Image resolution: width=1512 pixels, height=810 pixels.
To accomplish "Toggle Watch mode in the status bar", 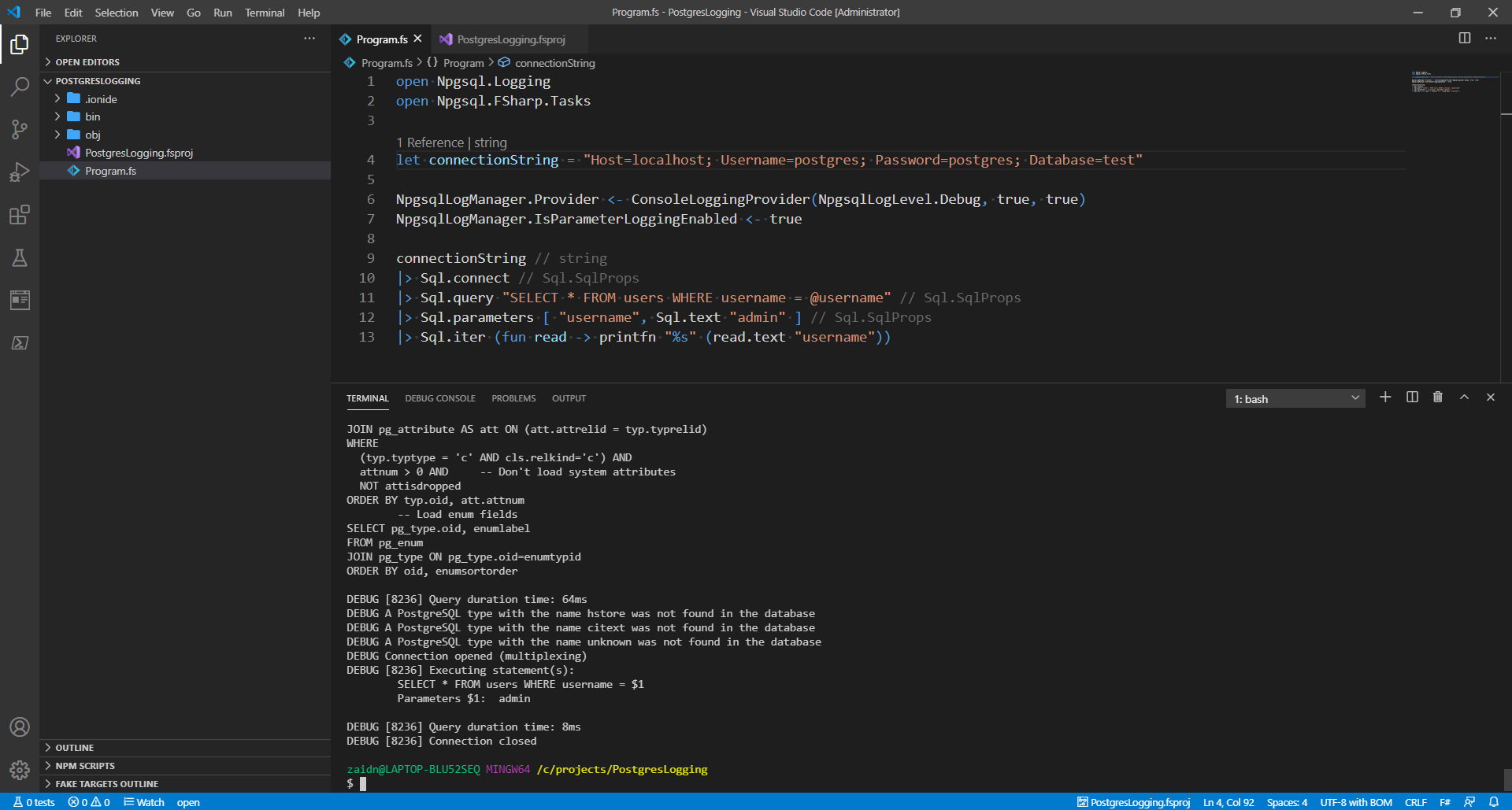I will click(x=143, y=801).
